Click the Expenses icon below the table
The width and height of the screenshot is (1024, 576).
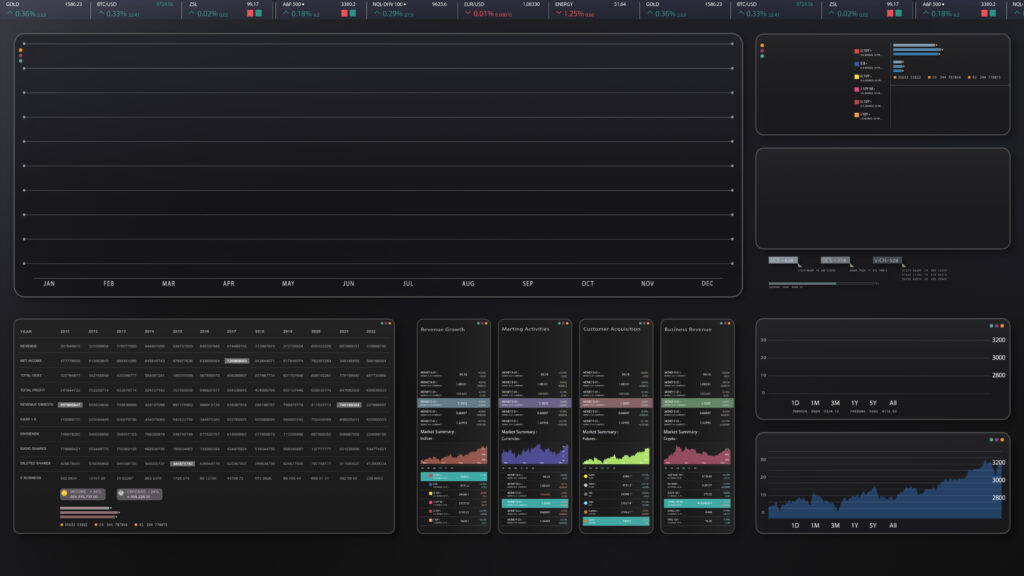pyautogui.click(x=122, y=493)
